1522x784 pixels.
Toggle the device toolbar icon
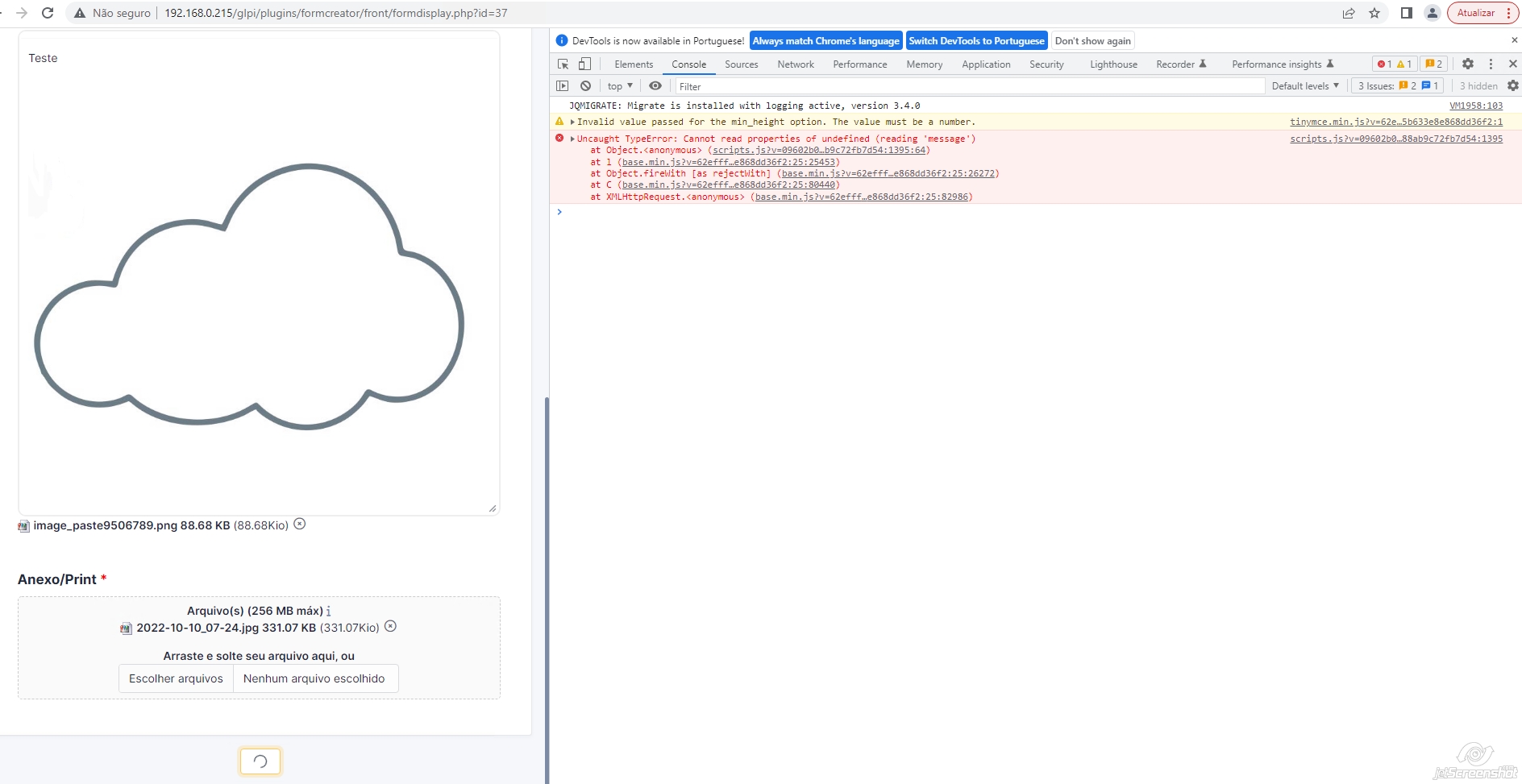coord(584,64)
